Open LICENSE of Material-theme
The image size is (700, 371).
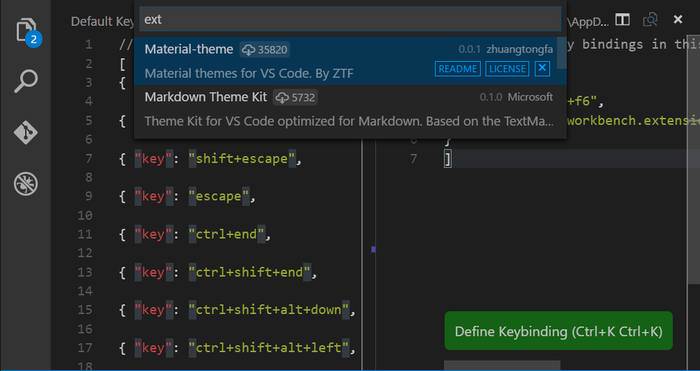pos(507,69)
